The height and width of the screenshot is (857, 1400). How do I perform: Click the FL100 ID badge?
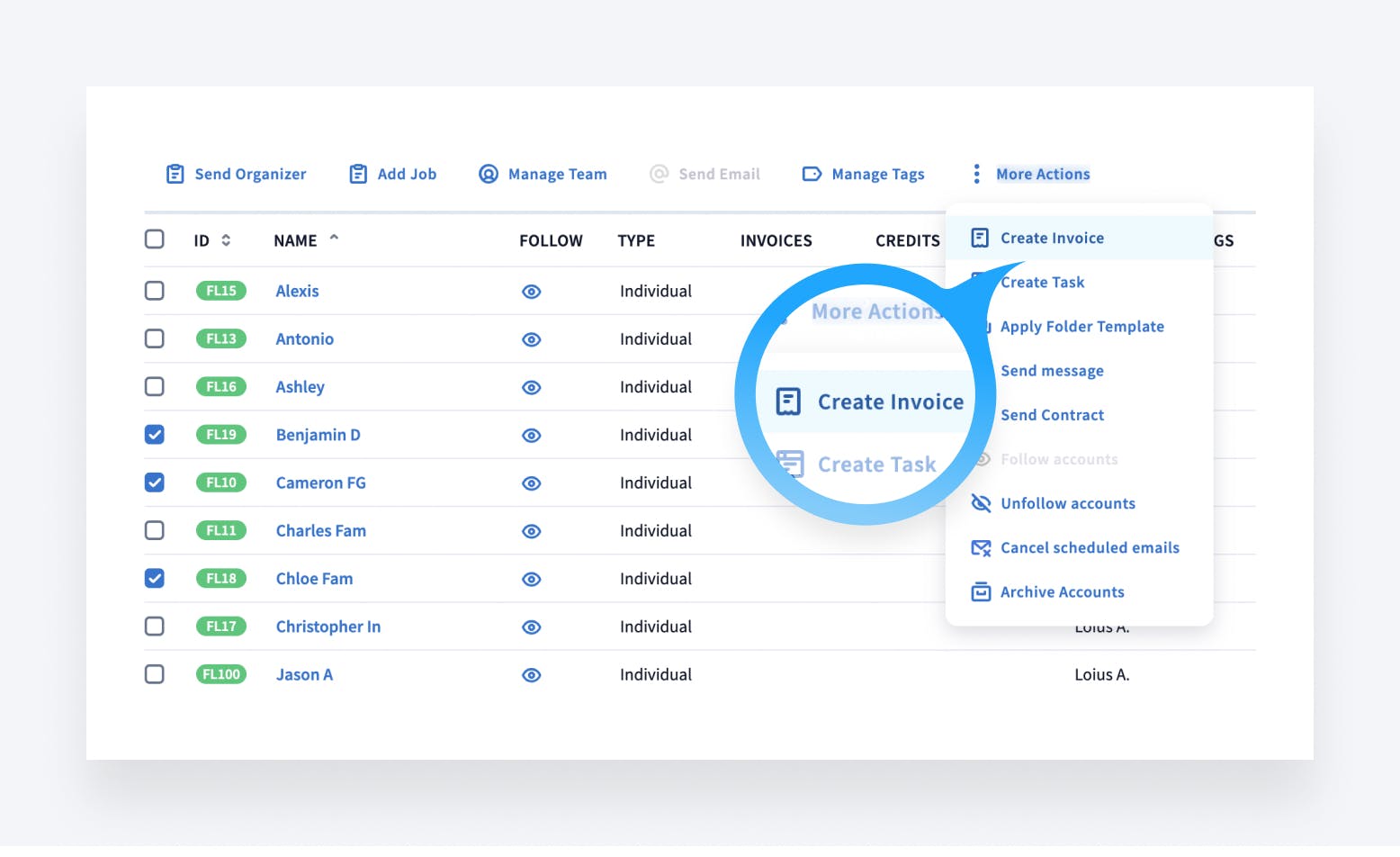pos(220,674)
